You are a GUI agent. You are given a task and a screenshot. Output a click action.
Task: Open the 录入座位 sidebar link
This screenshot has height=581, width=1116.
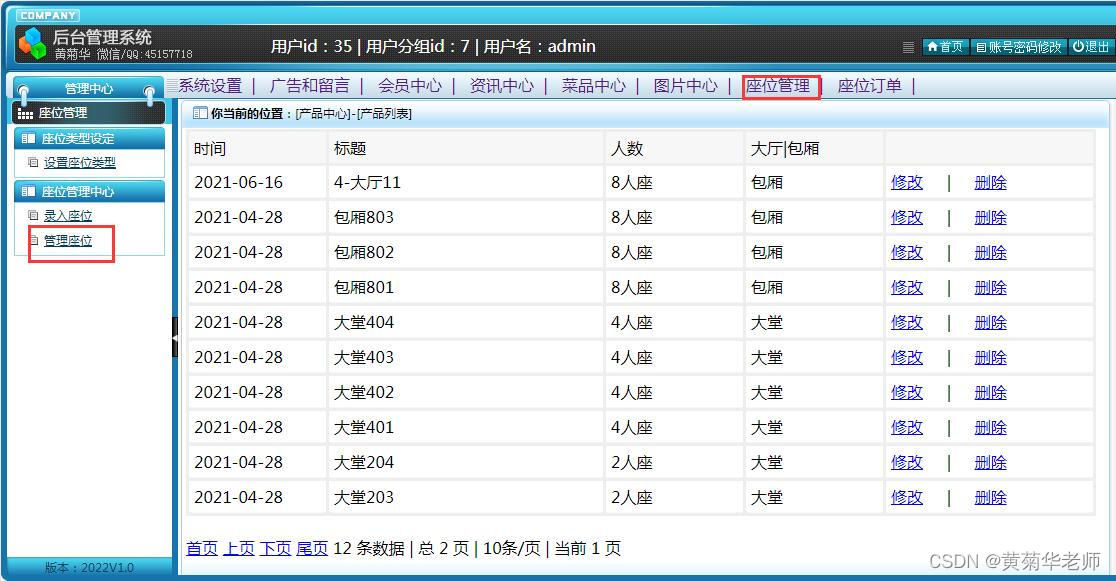68,215
